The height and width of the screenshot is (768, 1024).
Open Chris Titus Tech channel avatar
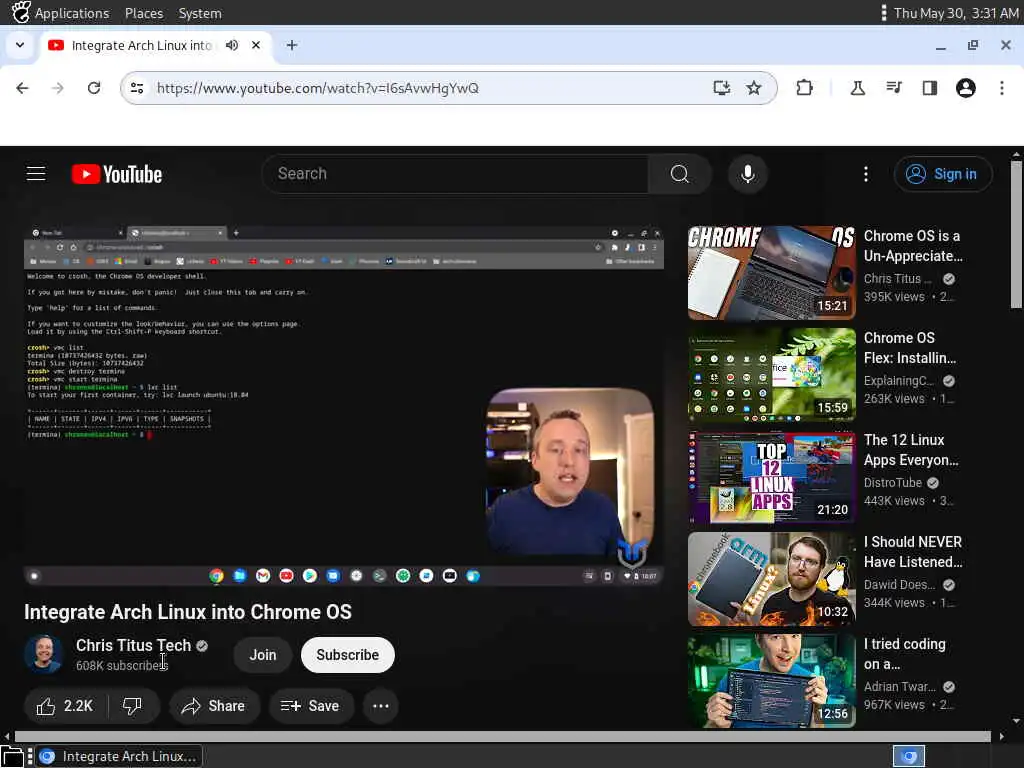coord(44,654)
